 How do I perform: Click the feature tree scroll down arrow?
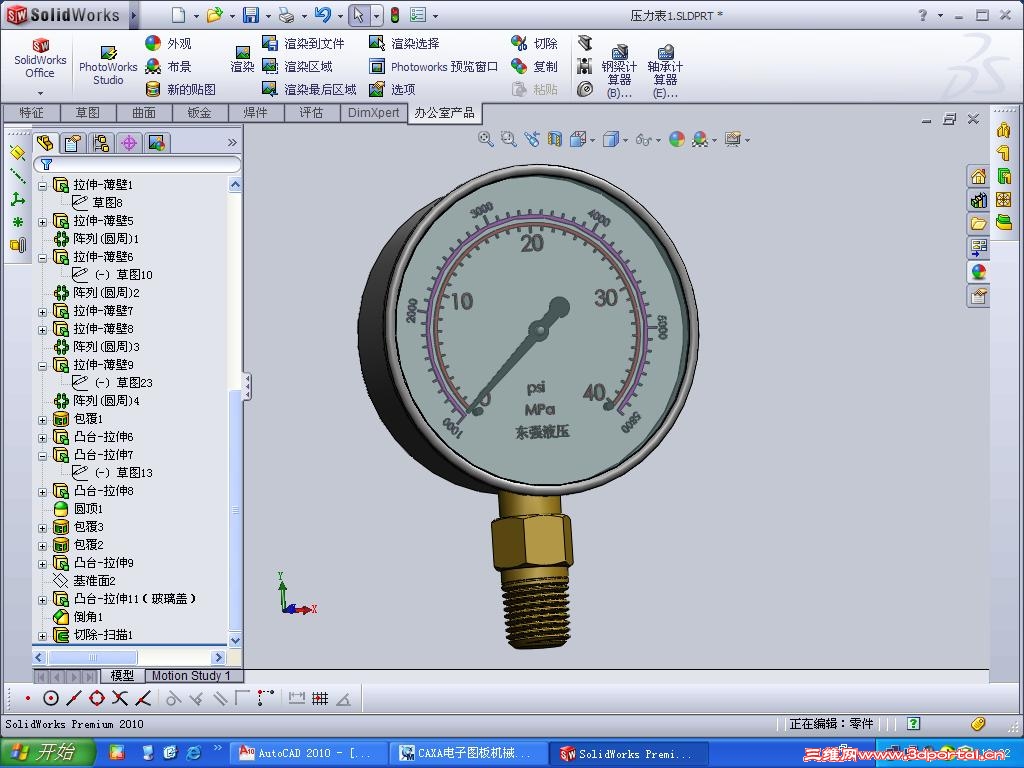[235, 640]
